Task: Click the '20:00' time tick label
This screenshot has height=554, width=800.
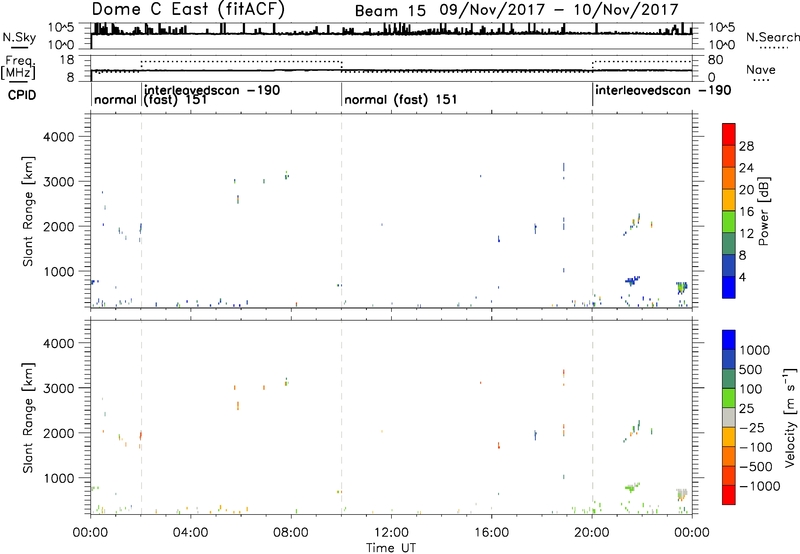Action: pos(591,533)
